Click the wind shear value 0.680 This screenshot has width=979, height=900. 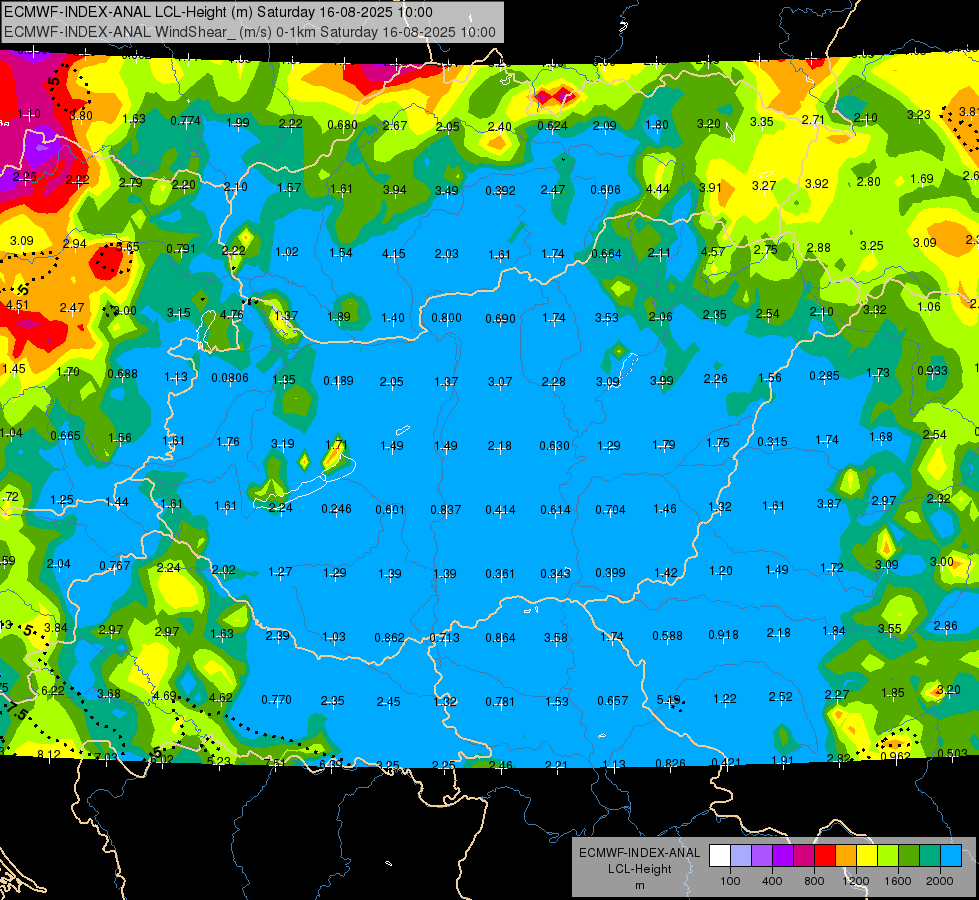pos(343,125)
